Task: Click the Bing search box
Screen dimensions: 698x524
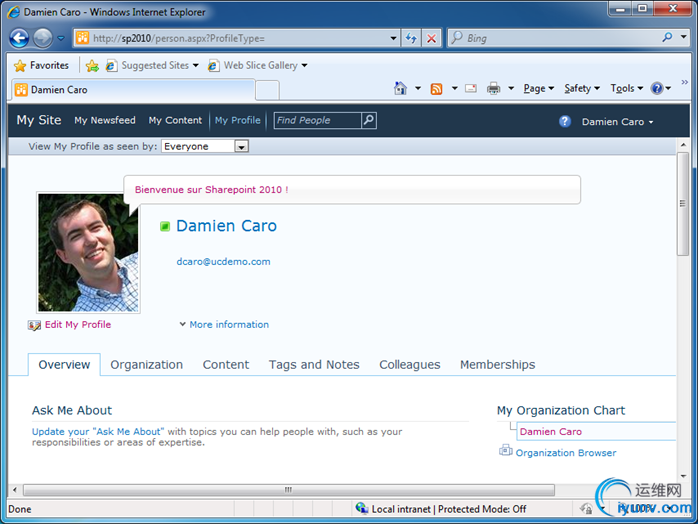Action: [554, 38]
